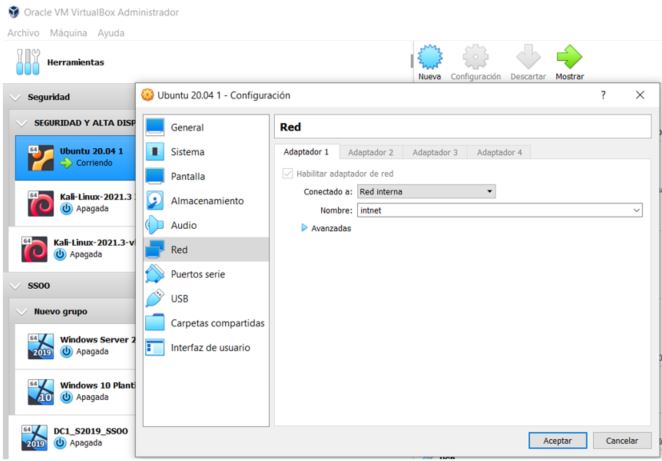The image size is (662, 461).
Task: Collapse the SSOO group
Action: click(15, 286)
